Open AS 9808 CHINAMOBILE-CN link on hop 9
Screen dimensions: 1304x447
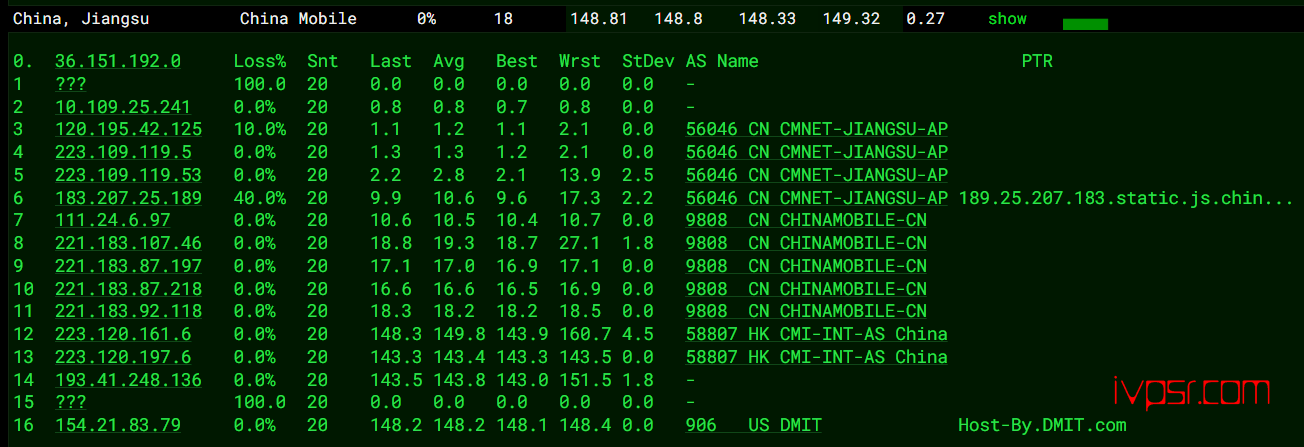806,266
